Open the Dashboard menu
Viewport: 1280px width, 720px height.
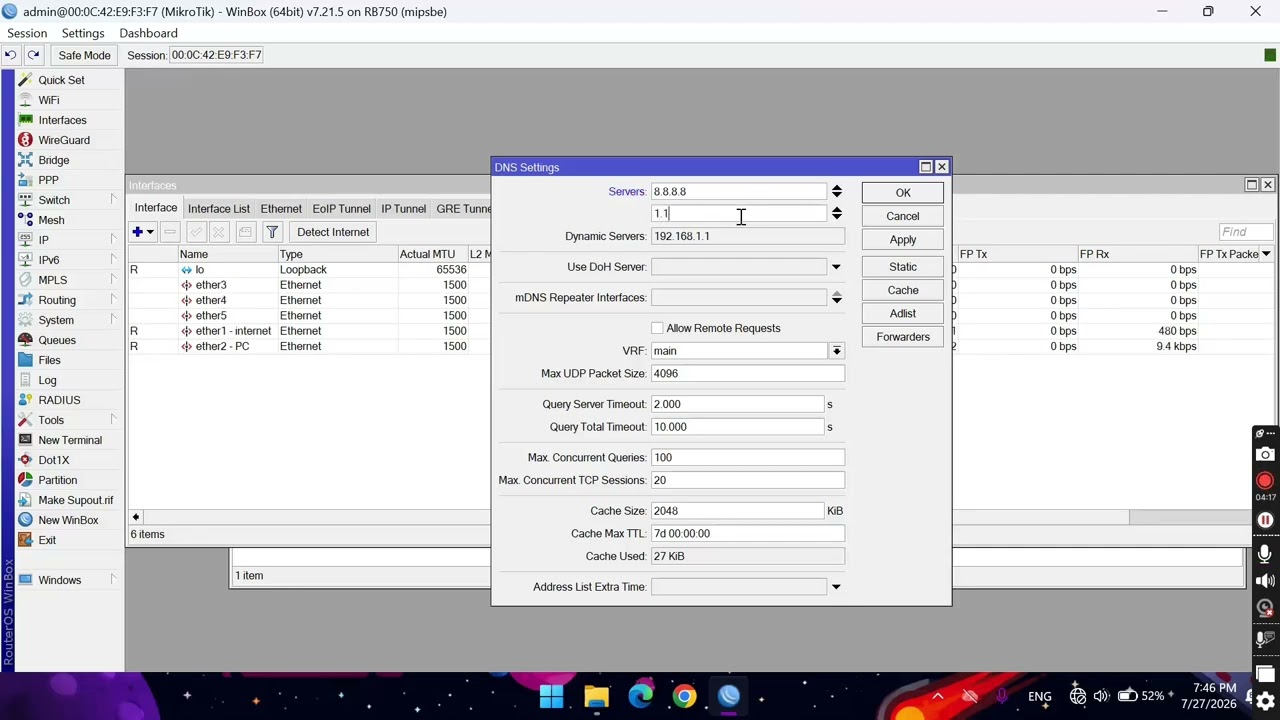pos(148,33)
